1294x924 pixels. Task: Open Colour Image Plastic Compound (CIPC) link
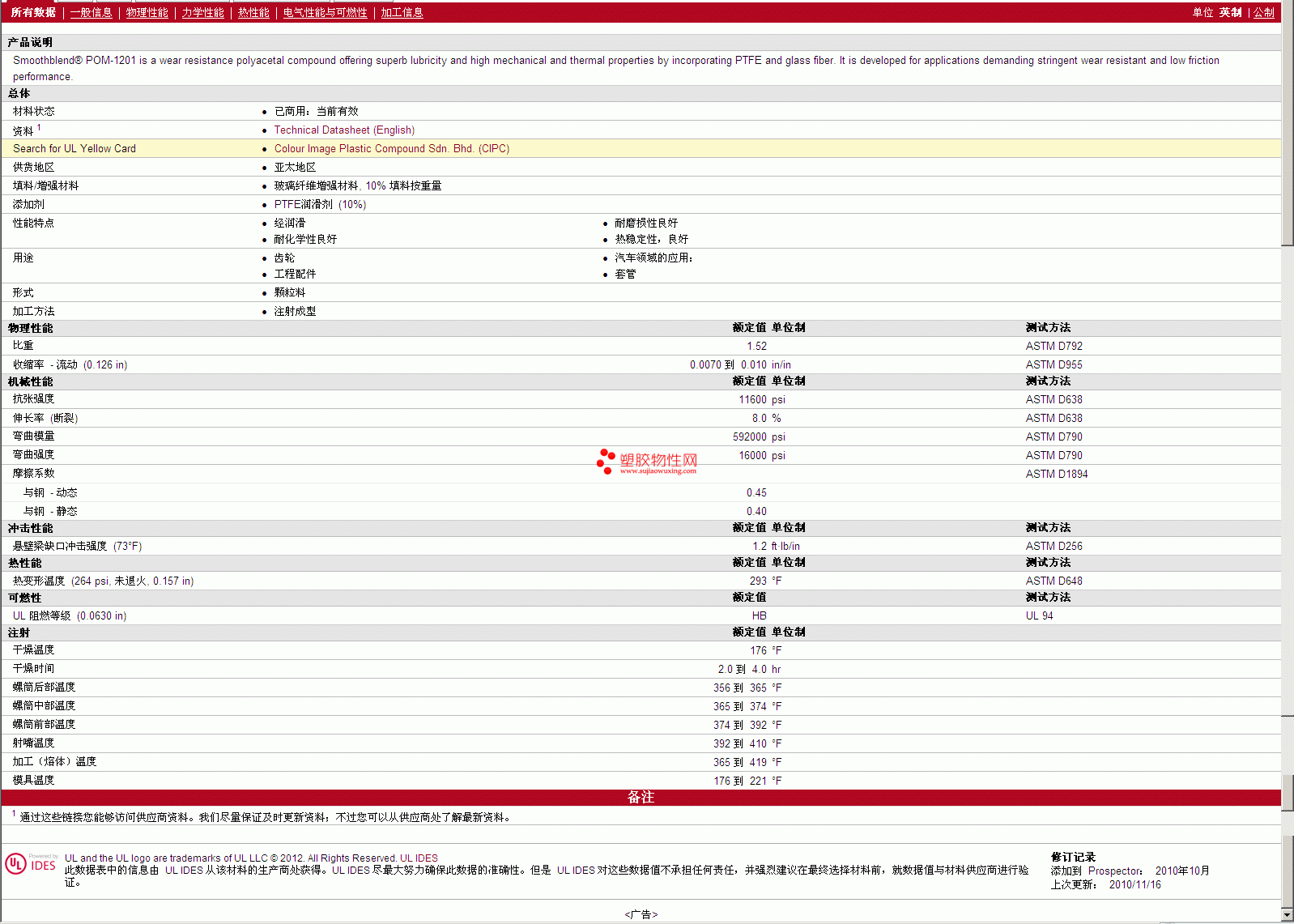pyautogui.click(x=392, y=149)
